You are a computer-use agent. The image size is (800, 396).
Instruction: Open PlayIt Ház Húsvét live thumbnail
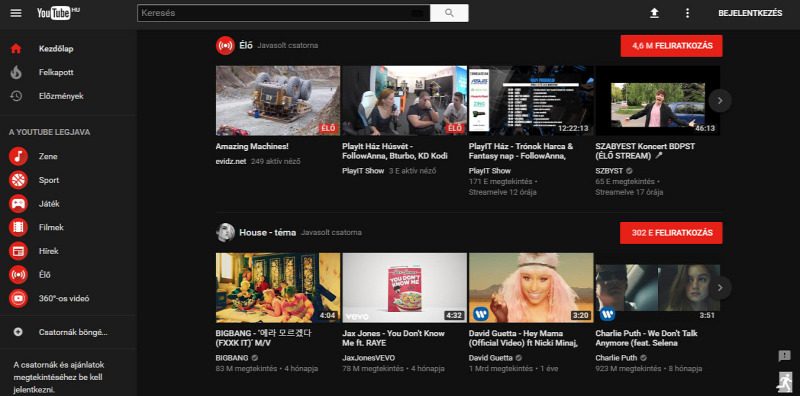(x=404, y=101)
